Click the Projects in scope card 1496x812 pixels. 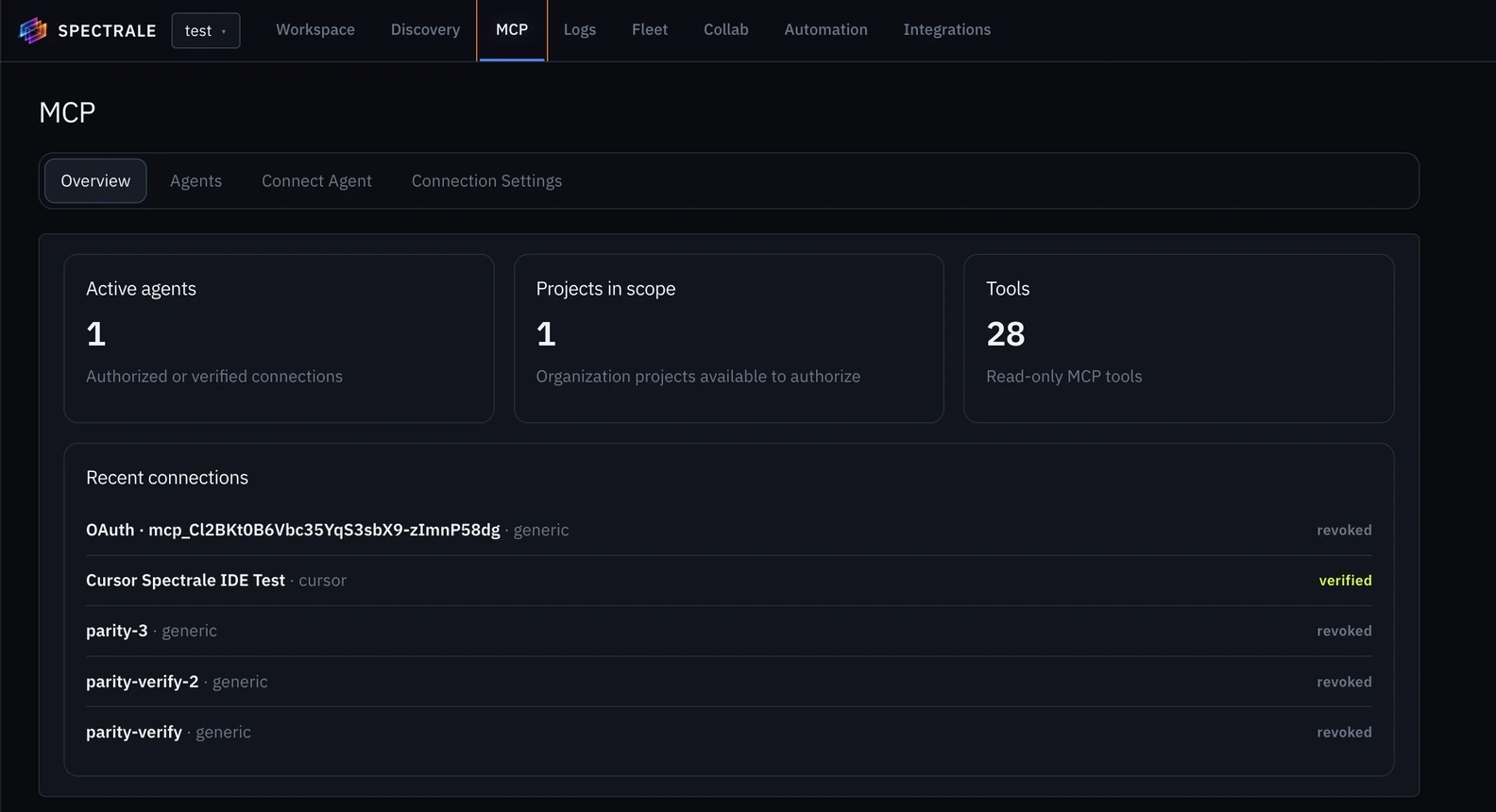(728, 338)
